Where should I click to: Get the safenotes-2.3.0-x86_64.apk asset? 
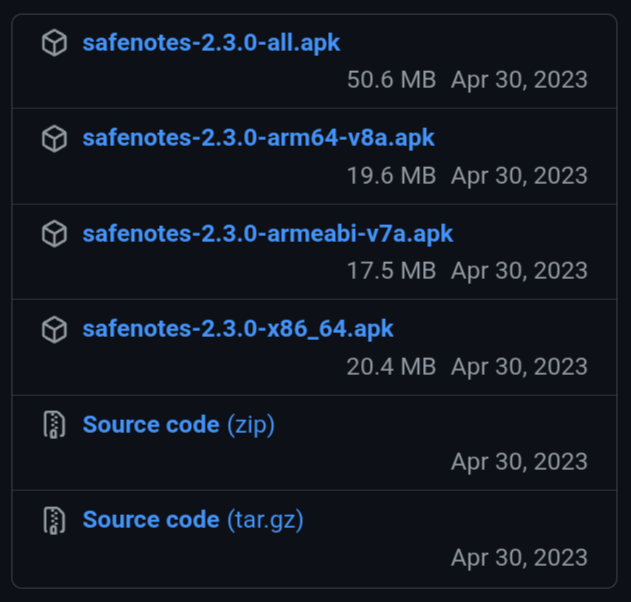pyautogui.click(x=238, y=329)
